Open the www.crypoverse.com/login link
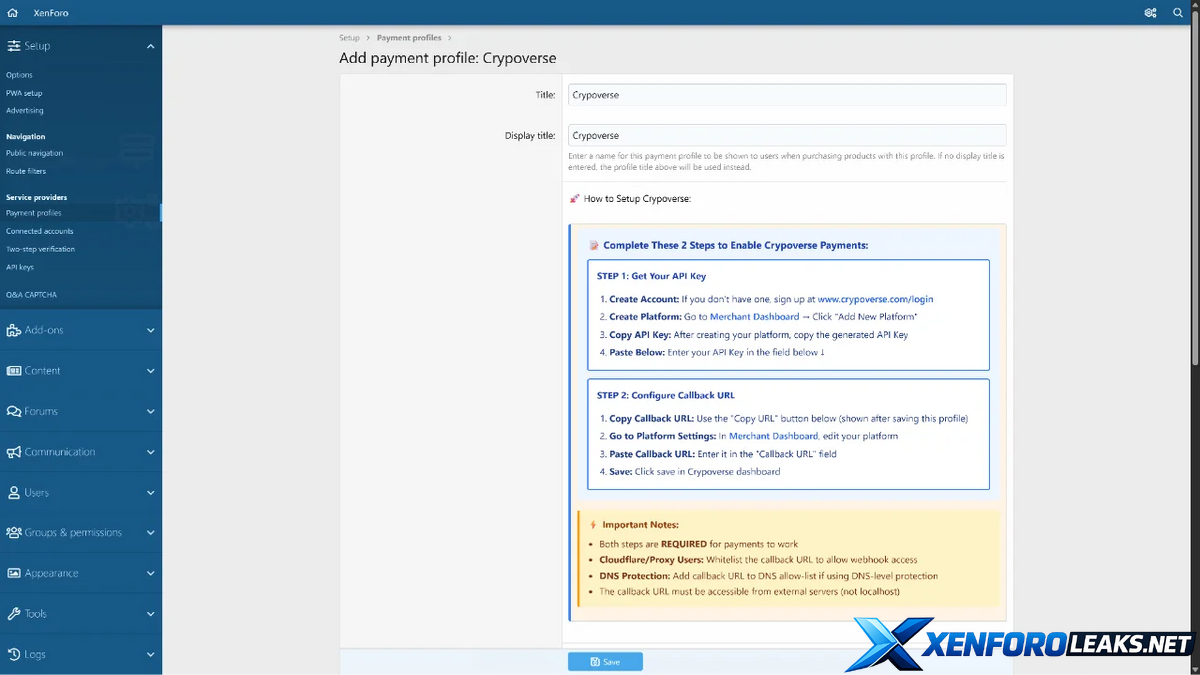The image size is (1200, 675). [x=875, y=299]
